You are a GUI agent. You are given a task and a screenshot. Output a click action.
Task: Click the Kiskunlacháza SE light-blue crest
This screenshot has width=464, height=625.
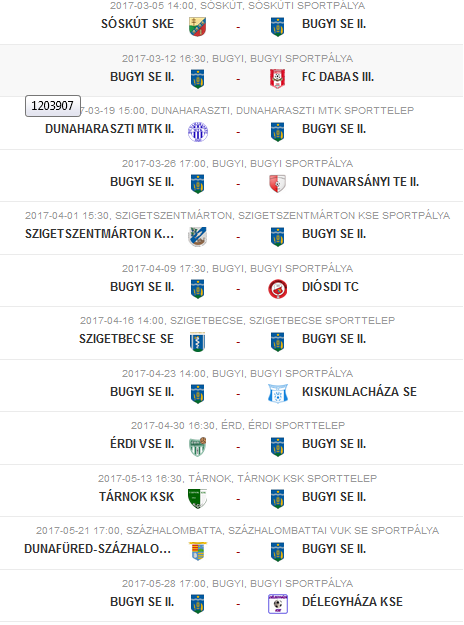(278, 394)
